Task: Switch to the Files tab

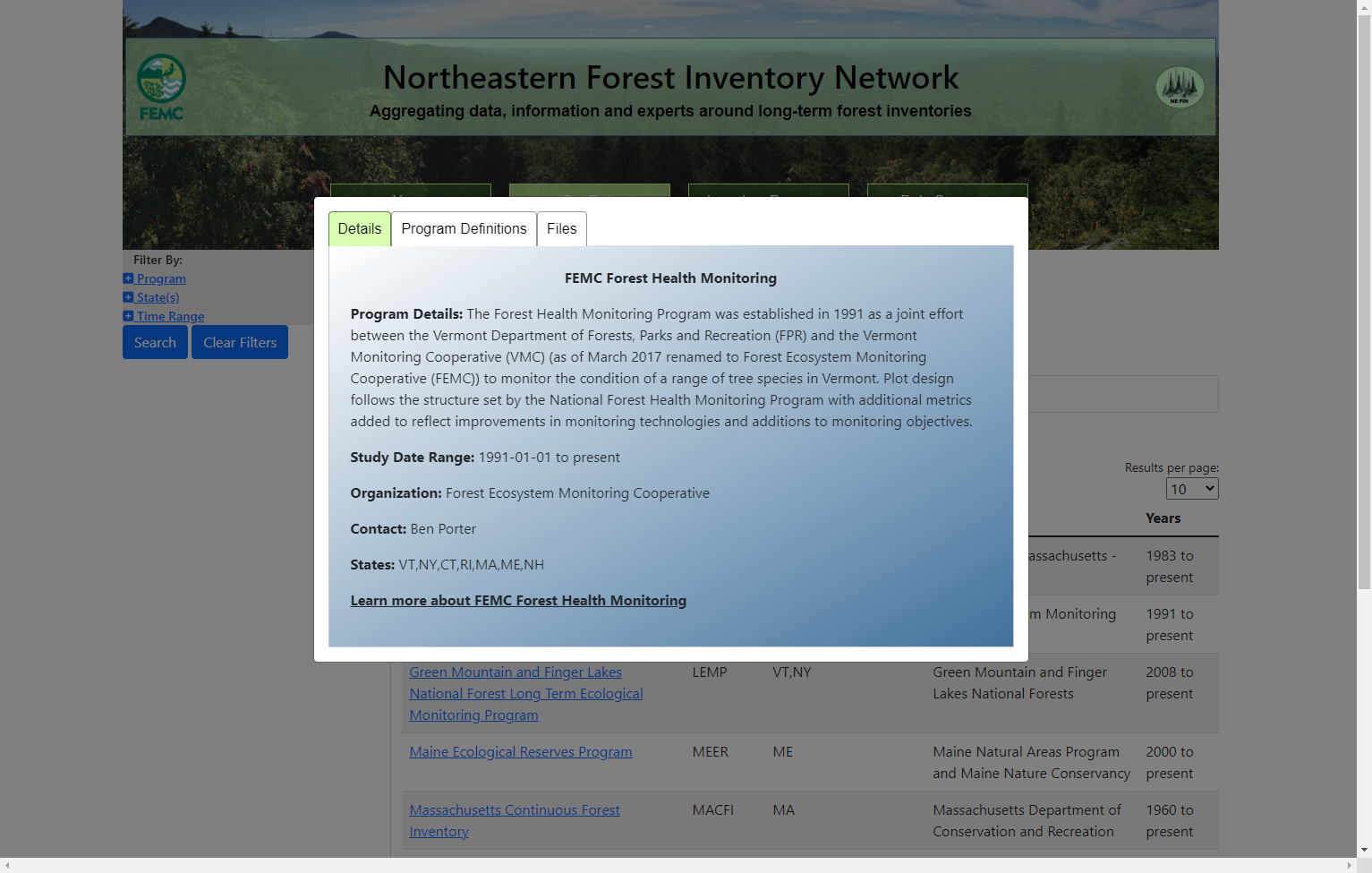Action: tap(562, 228)
